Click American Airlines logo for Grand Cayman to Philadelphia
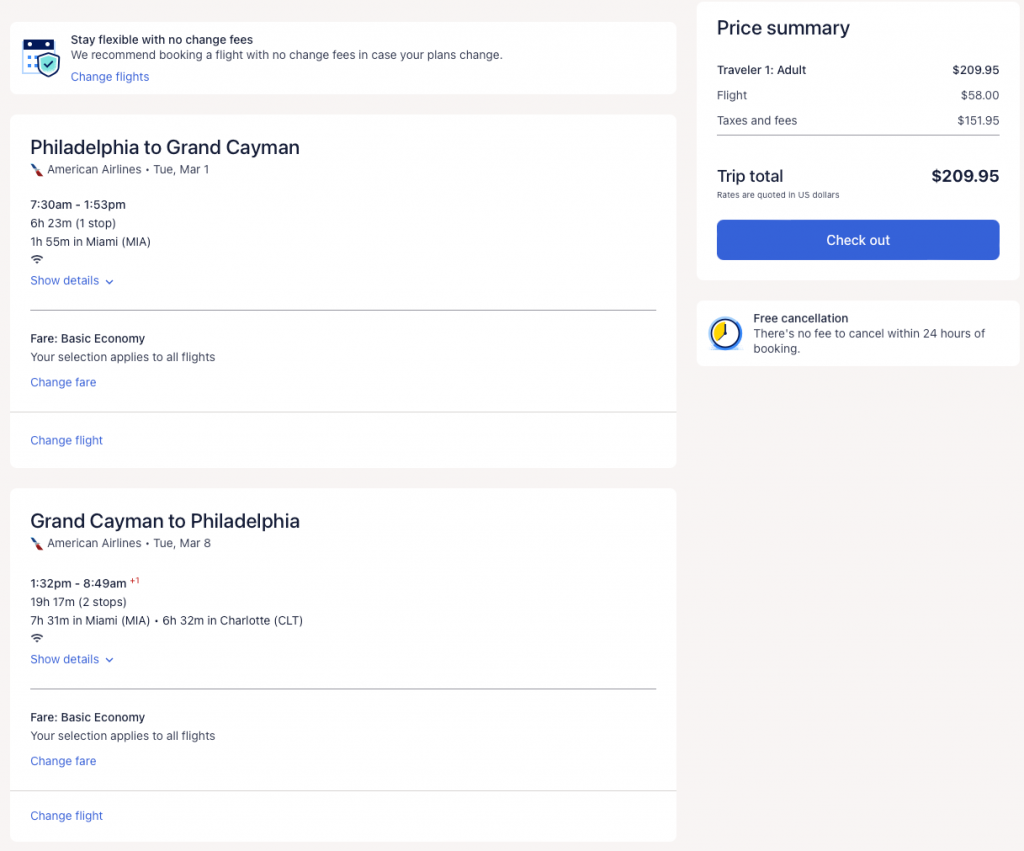This screenshot has height=851, width=1024. pos(37,544)
